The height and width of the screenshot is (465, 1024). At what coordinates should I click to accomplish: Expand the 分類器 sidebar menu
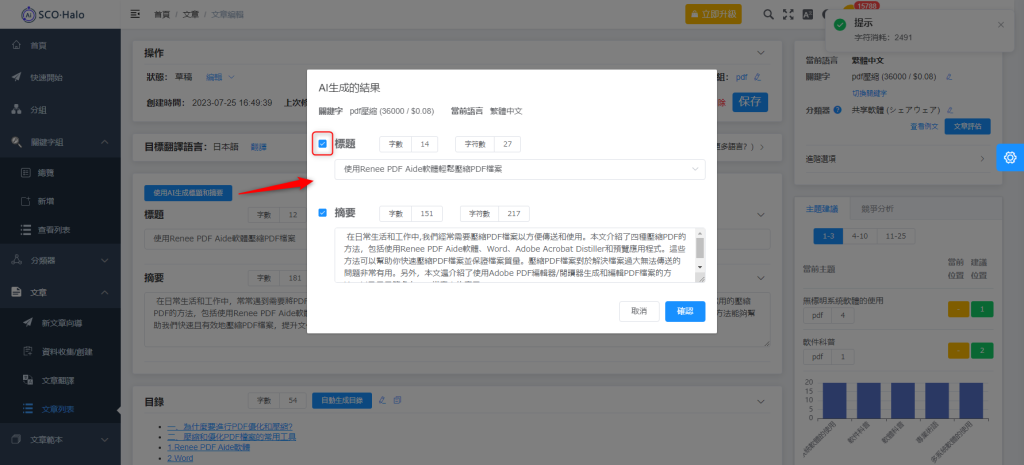pyautogui.click(x=104, y=261)
